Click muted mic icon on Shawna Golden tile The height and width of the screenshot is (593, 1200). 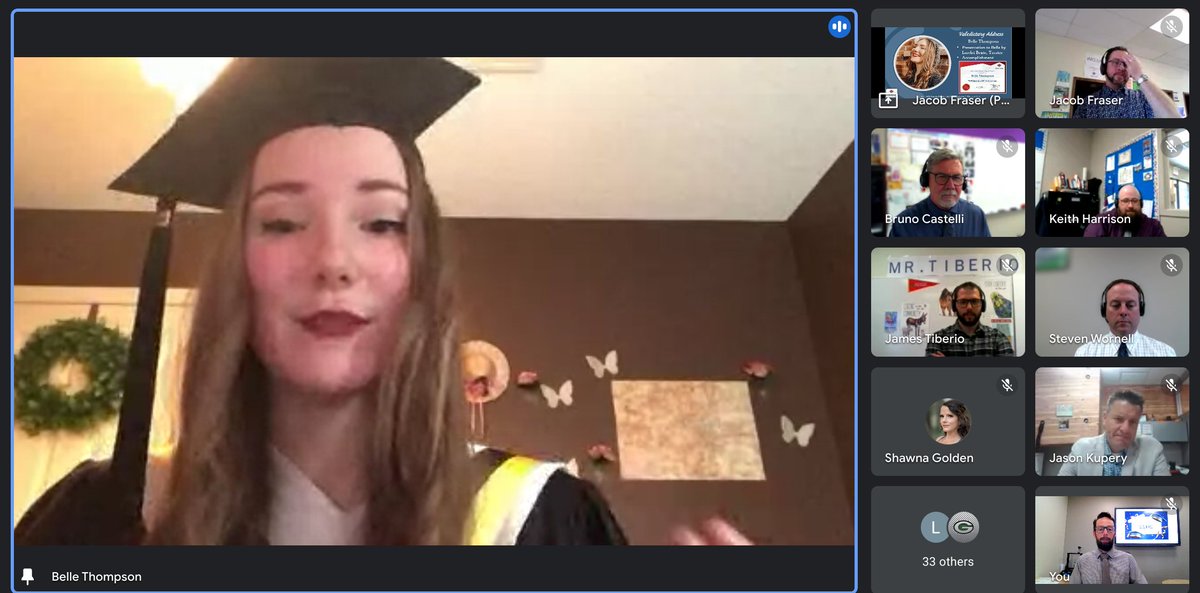coord(1007,384)
